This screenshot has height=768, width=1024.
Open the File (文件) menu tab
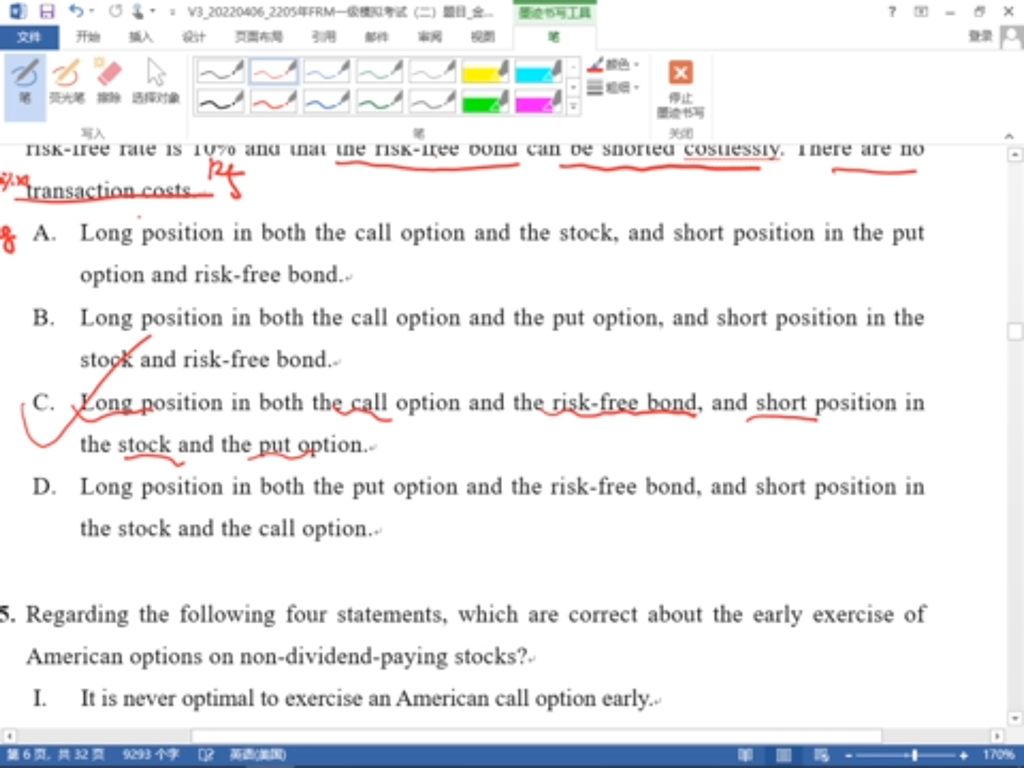30,37
